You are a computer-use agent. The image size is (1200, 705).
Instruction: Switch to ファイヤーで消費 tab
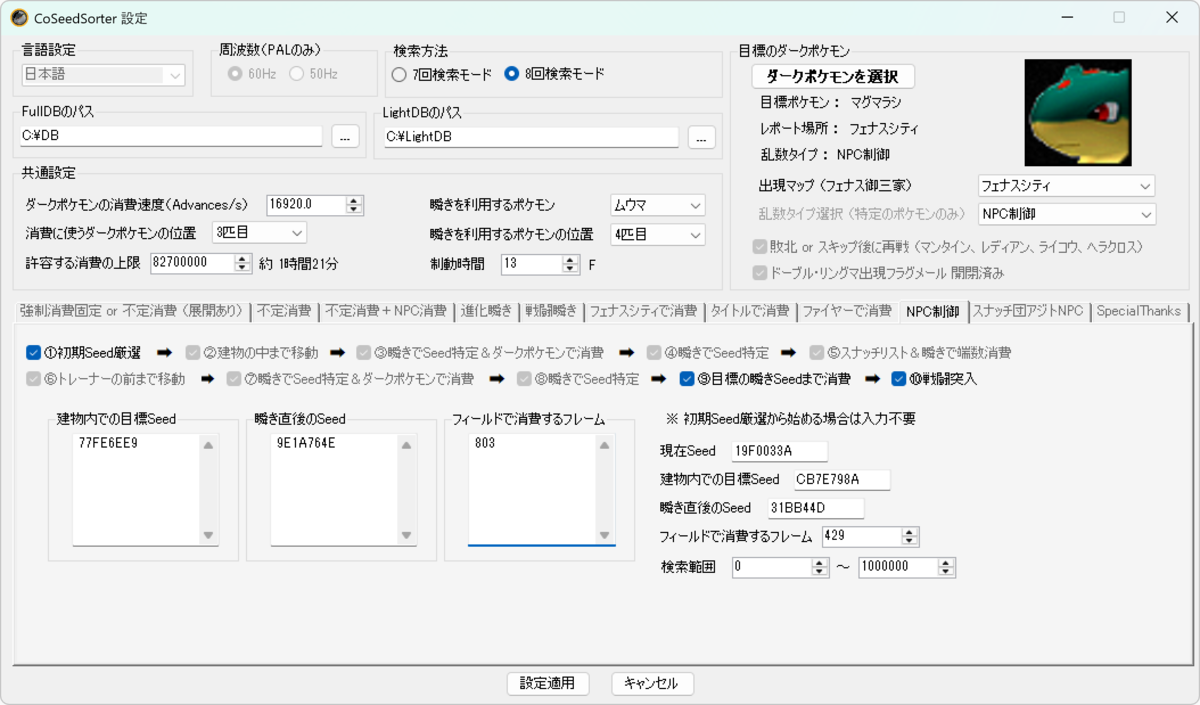(847, 311)
